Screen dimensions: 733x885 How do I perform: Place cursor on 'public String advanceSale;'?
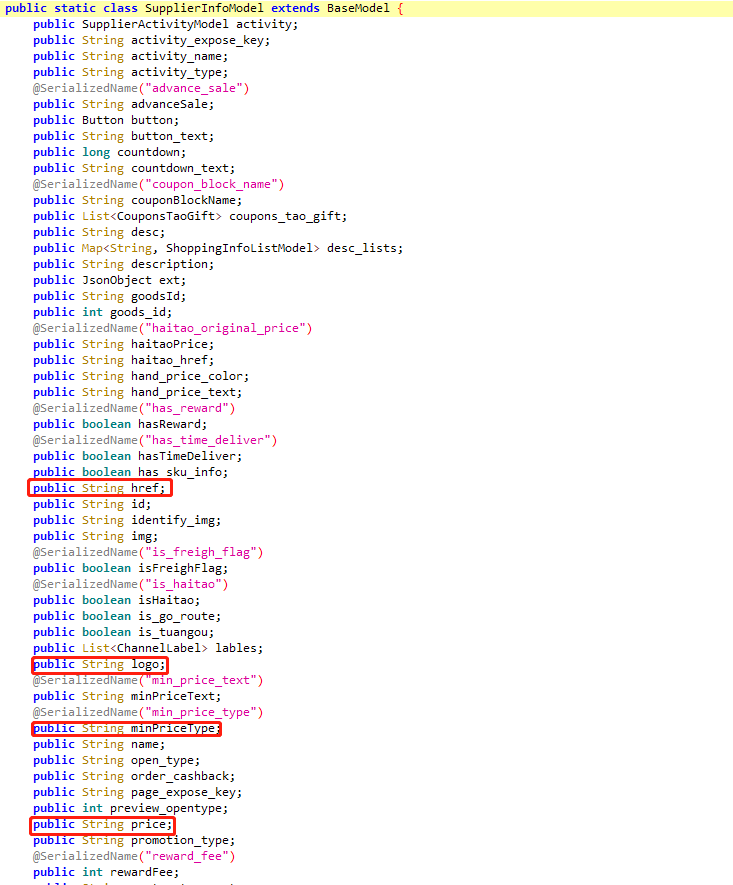click(124, 104)
